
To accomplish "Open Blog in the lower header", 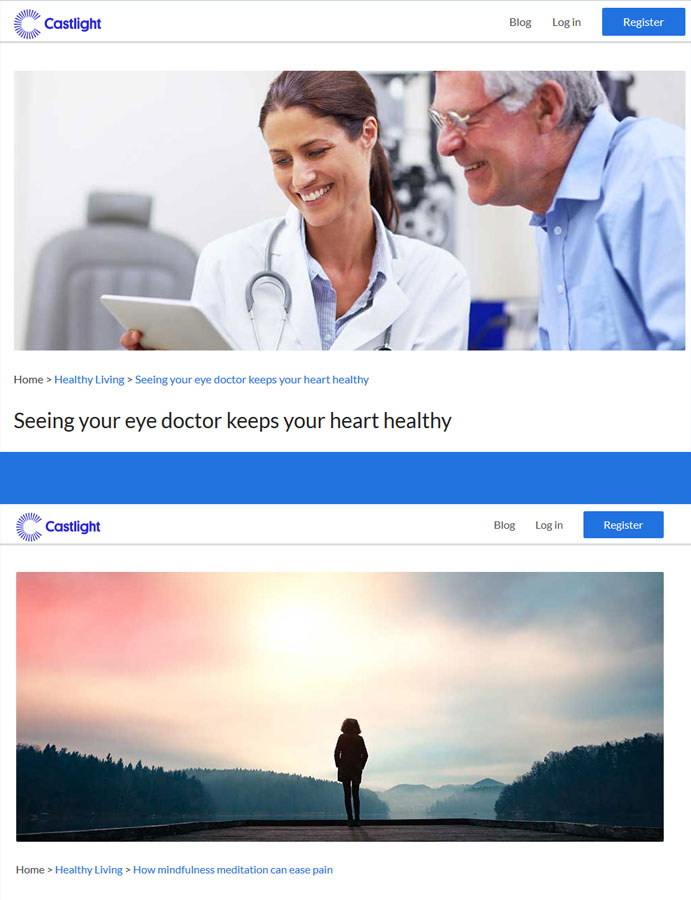I will [x=504, y=525].
